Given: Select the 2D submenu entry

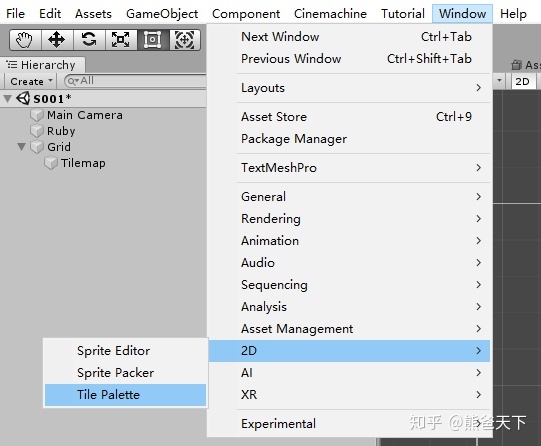Looking at the screenshot, I should point(349,351).
